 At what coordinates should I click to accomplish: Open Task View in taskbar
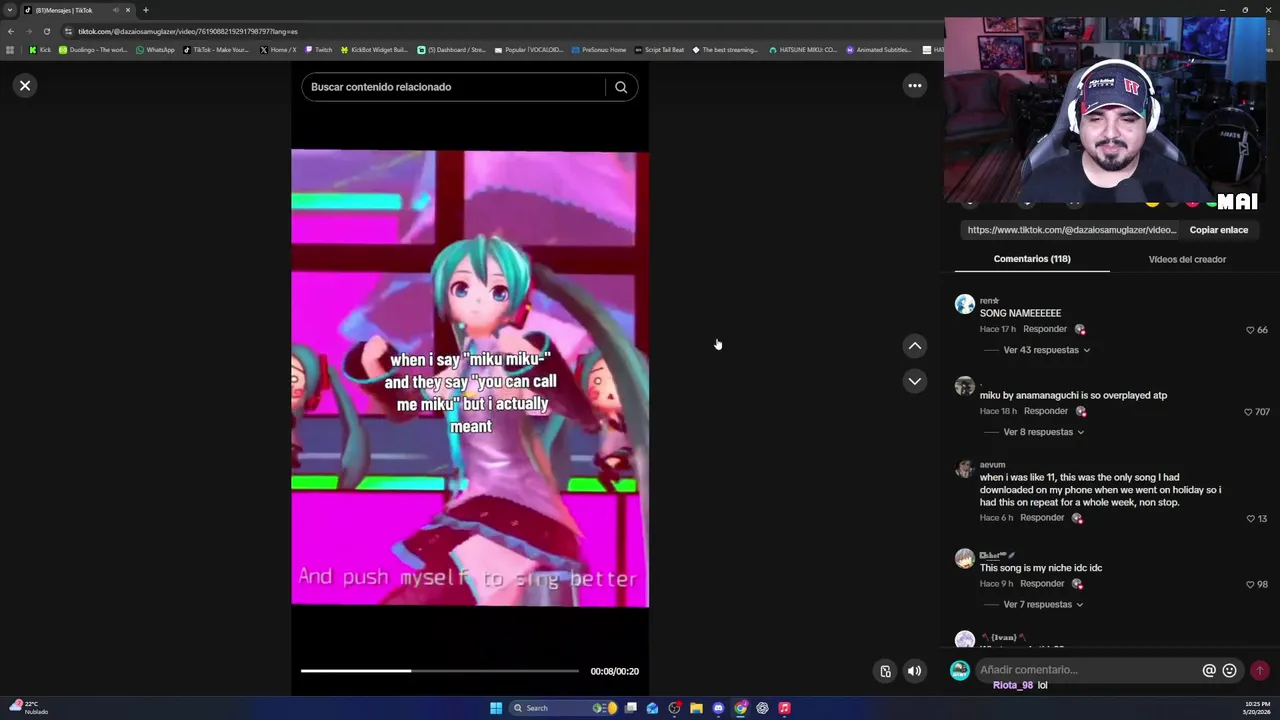(631, 708)
